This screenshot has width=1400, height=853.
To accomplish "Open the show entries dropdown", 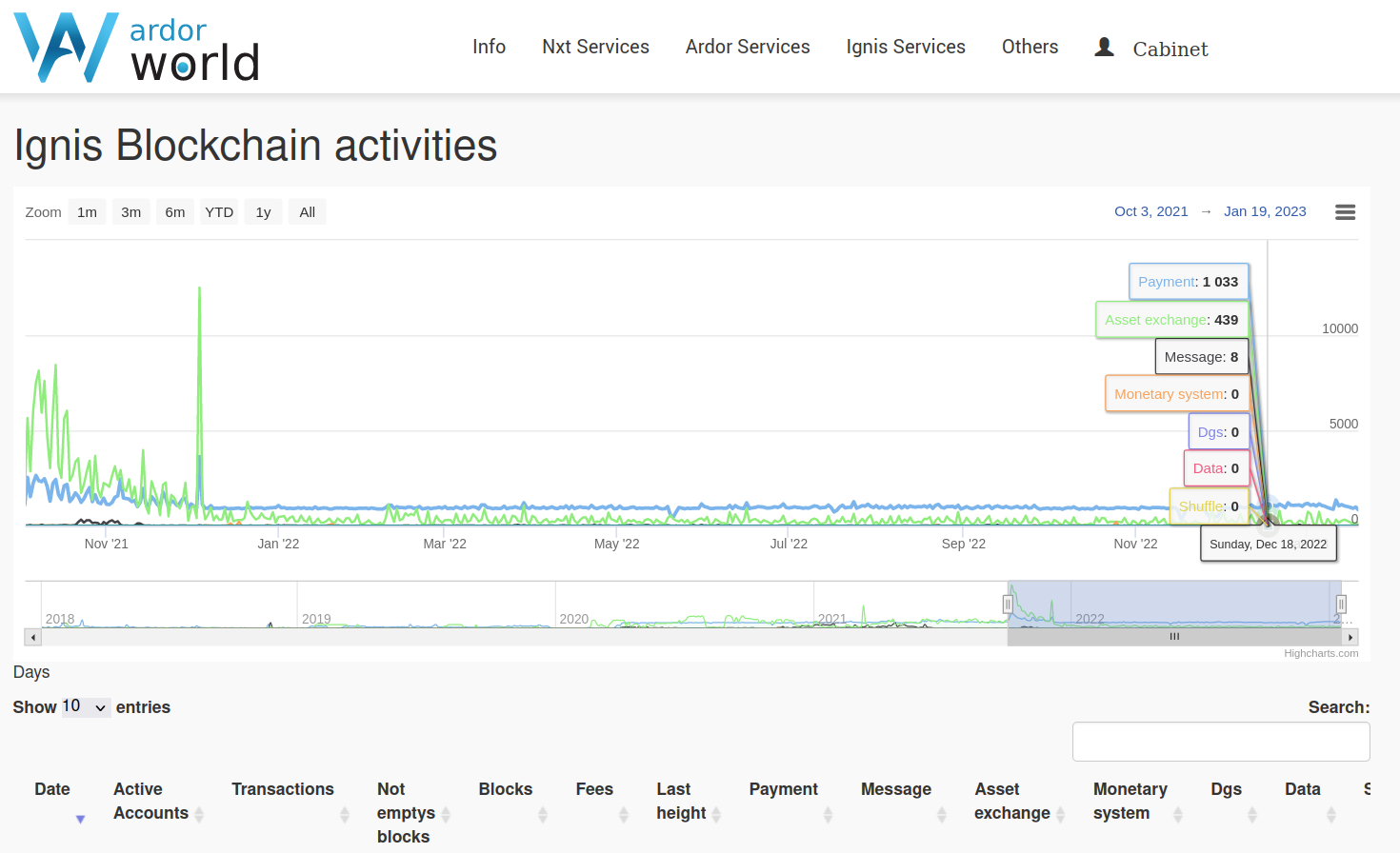I will point(86,706).
